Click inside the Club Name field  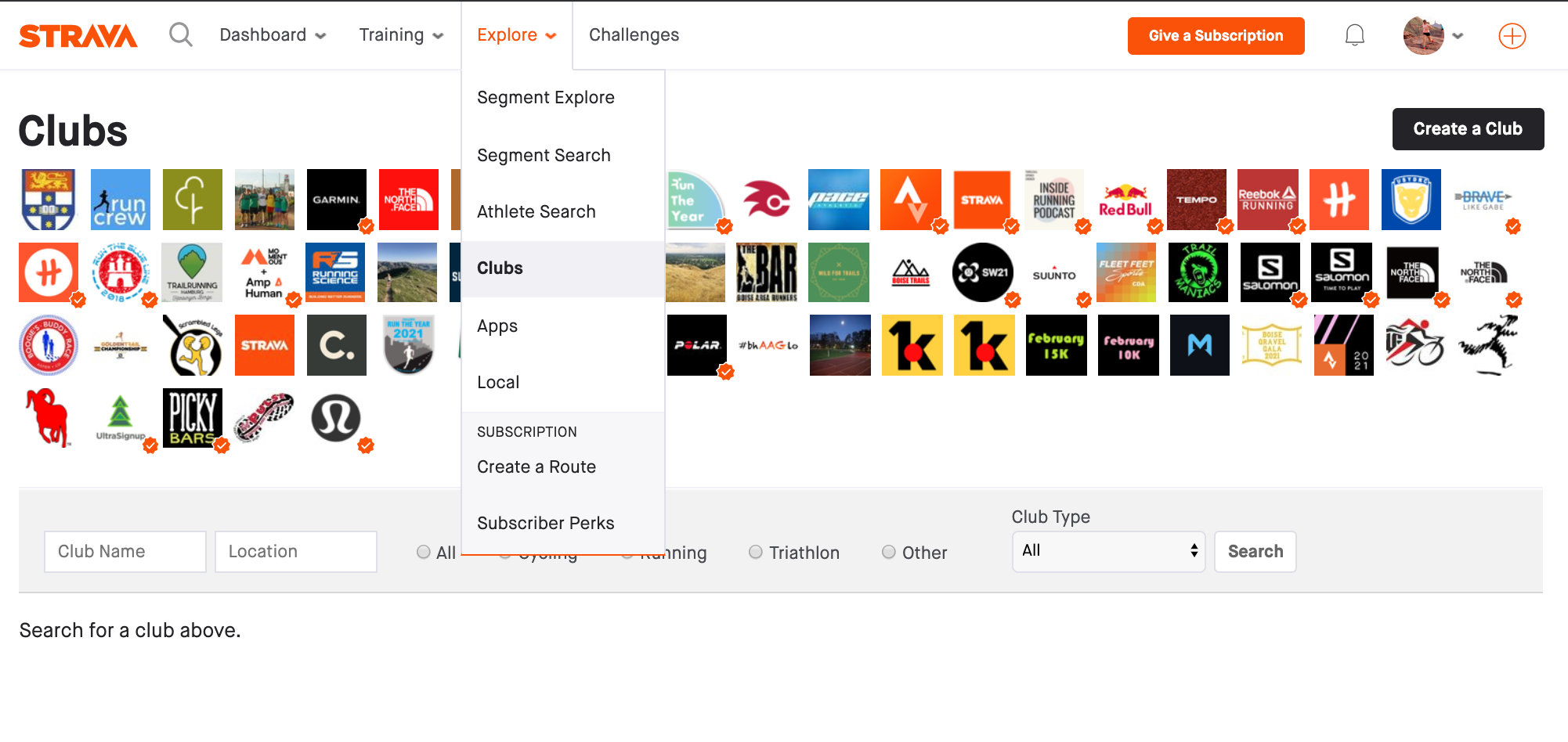125,551
